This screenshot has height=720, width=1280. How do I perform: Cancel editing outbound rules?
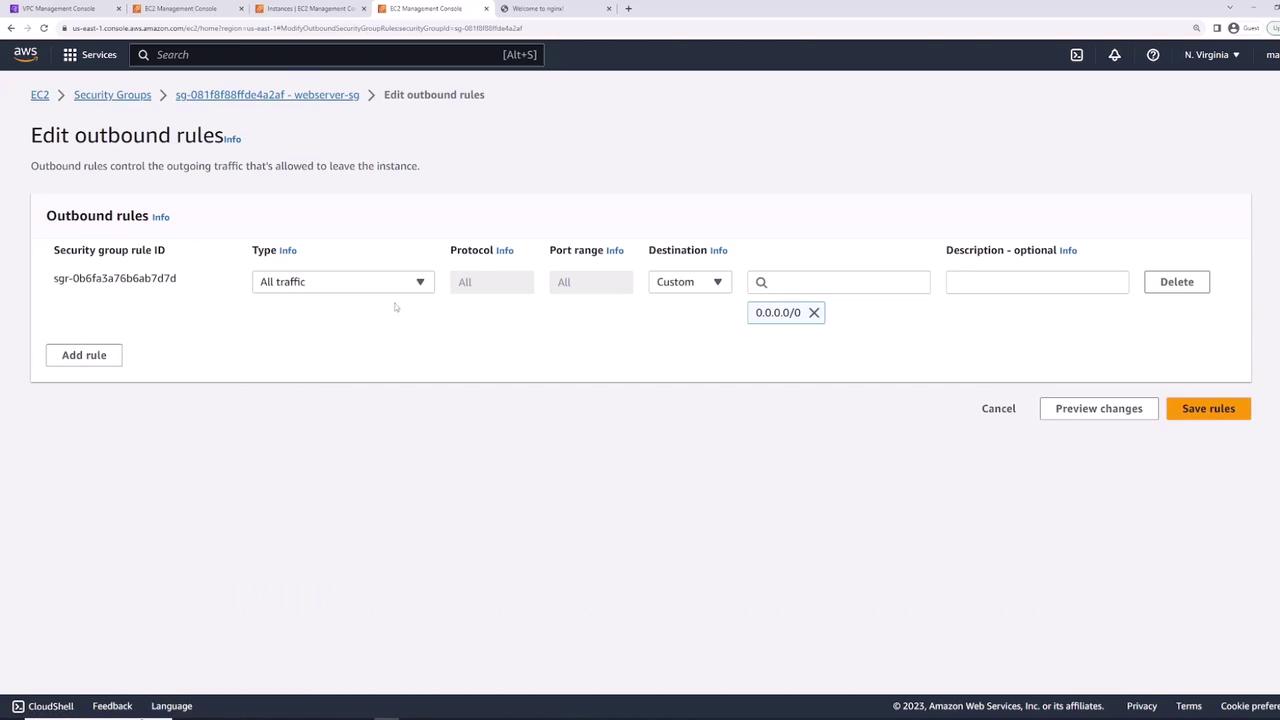(x=998, y=409)
